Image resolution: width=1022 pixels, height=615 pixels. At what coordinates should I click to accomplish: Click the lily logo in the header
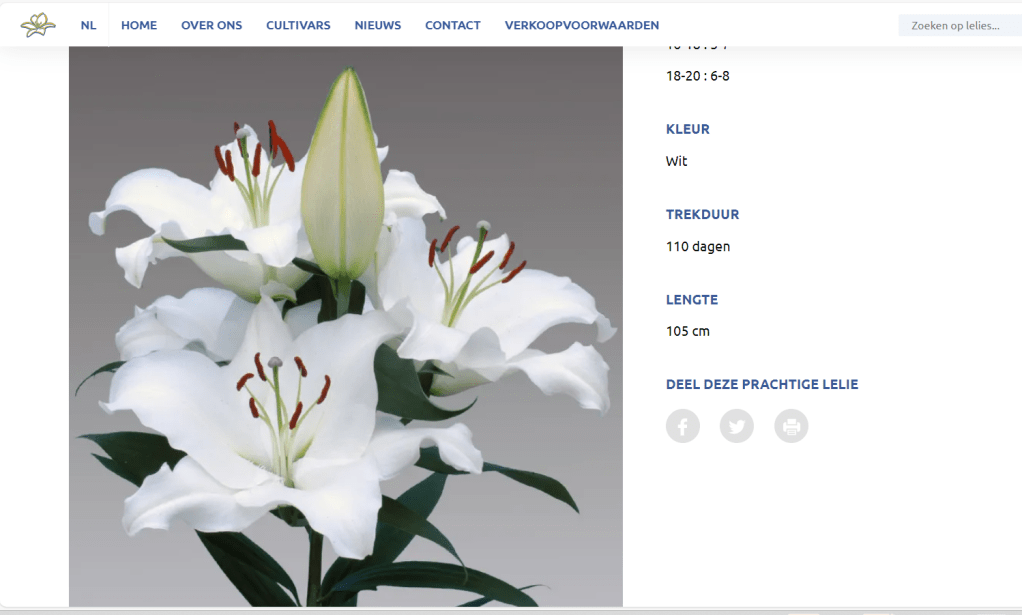38,25
